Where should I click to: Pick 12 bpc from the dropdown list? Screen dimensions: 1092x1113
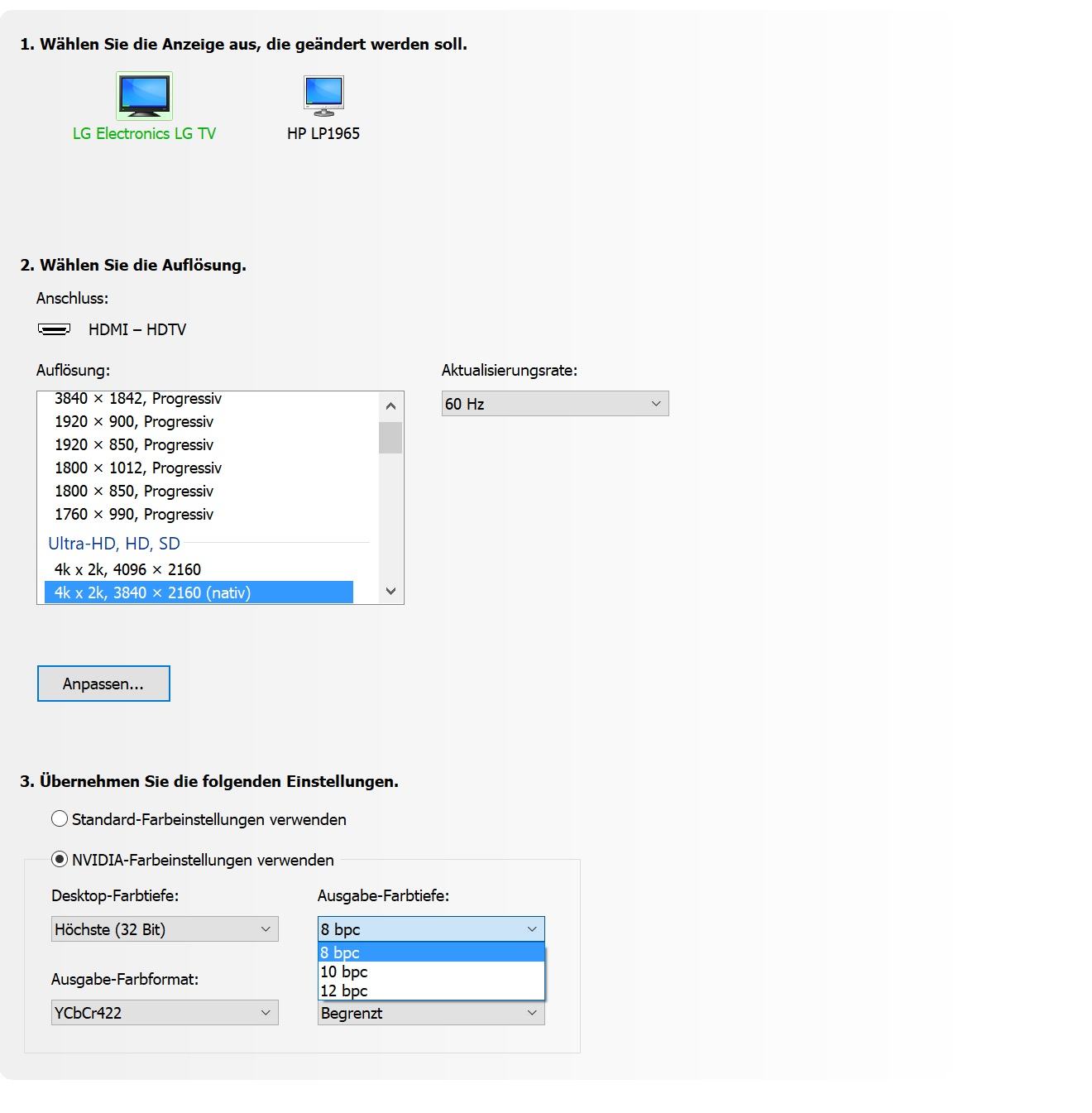pyautogui.click(x=431, y=991)
